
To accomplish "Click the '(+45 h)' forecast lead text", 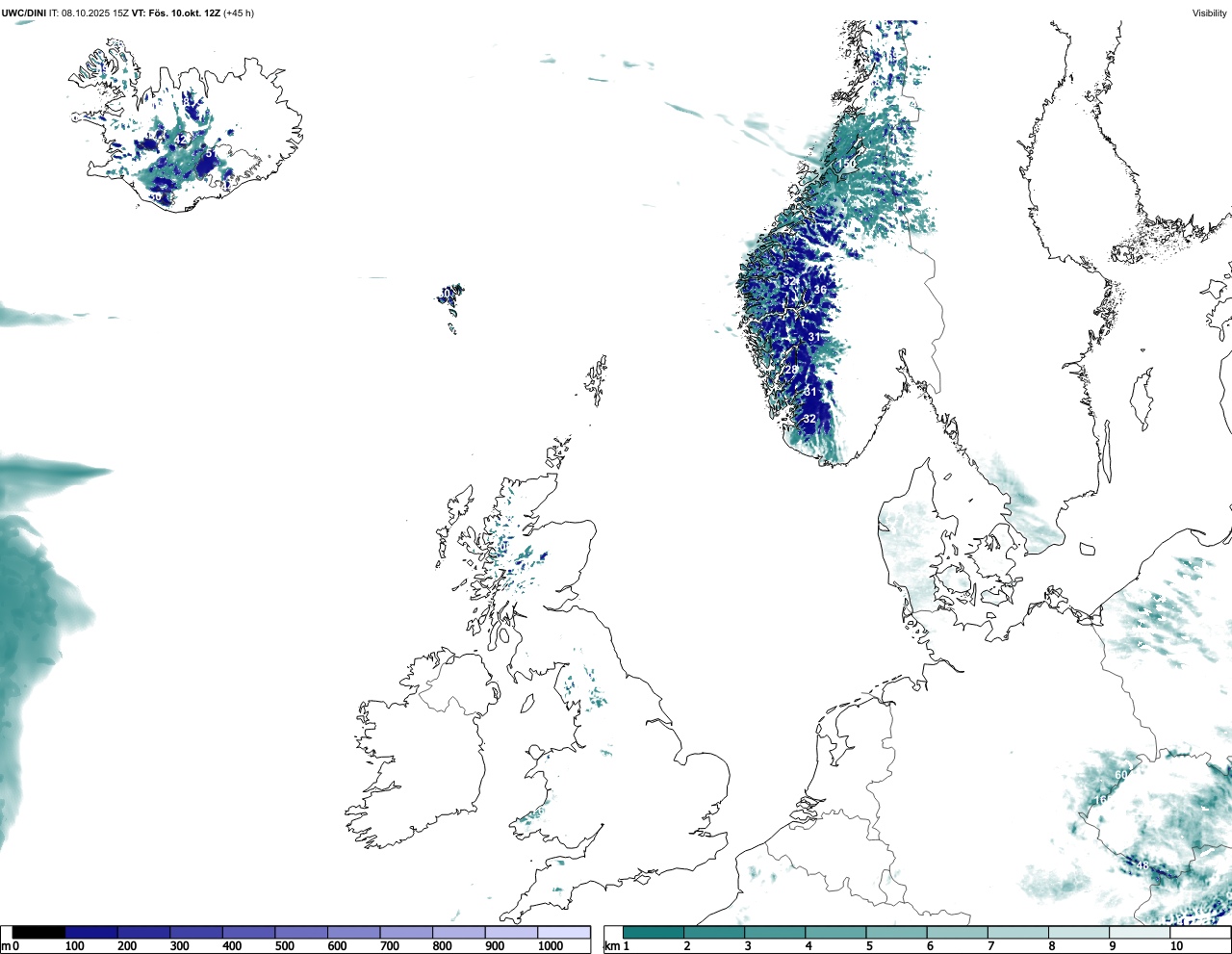I will coord(239,13).
